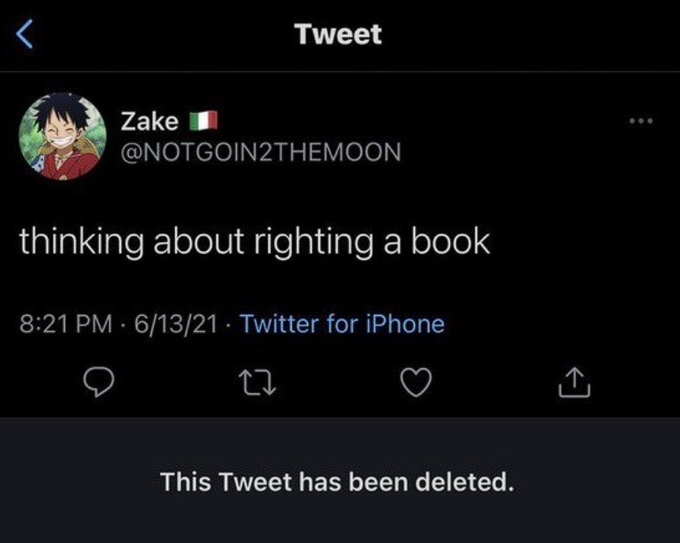Go back using the top-left arrow
The width and height of the screenshot is (680, 543).
click(27, 37)
